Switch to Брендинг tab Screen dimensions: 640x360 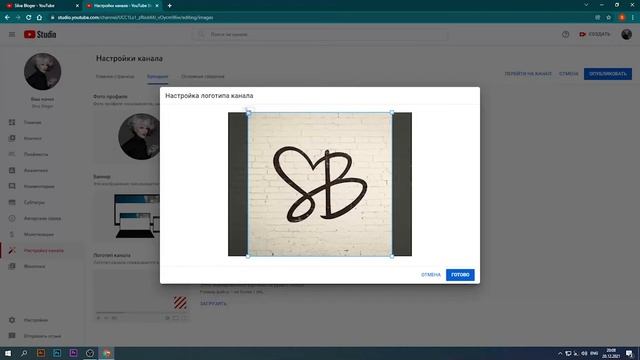158,76
